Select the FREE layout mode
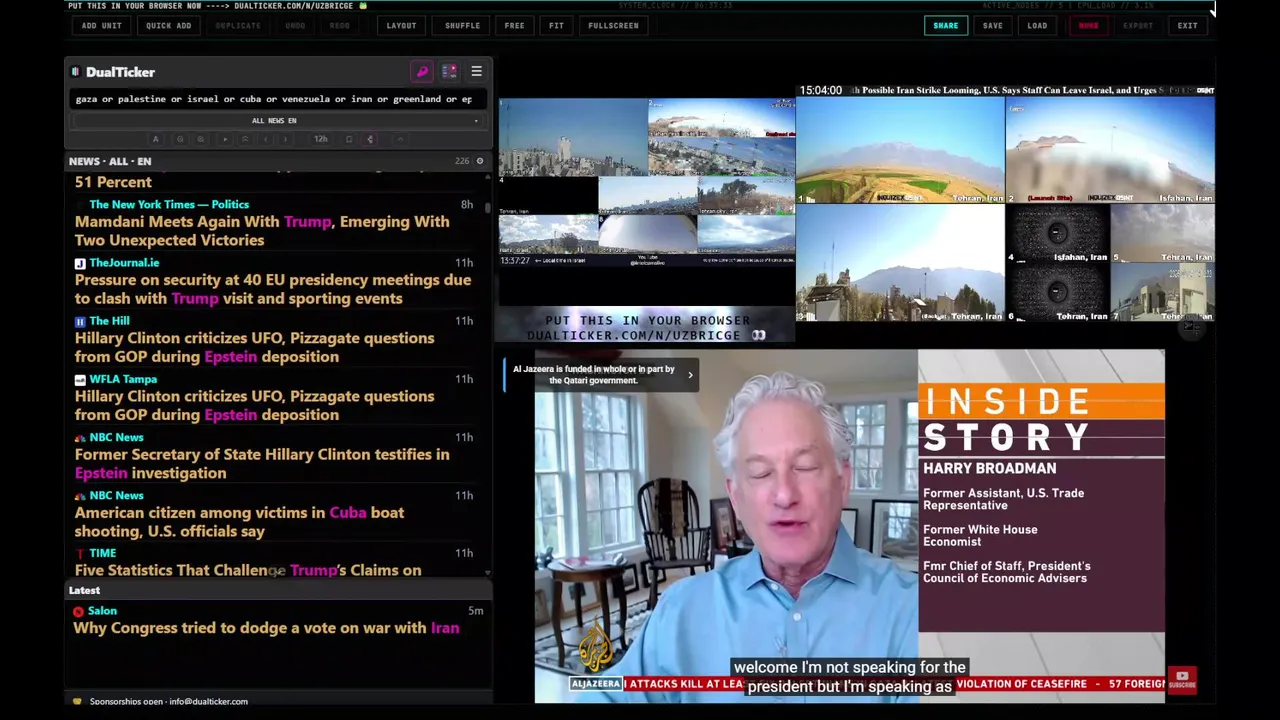The image size is (1280, 720). coord(514,26)
